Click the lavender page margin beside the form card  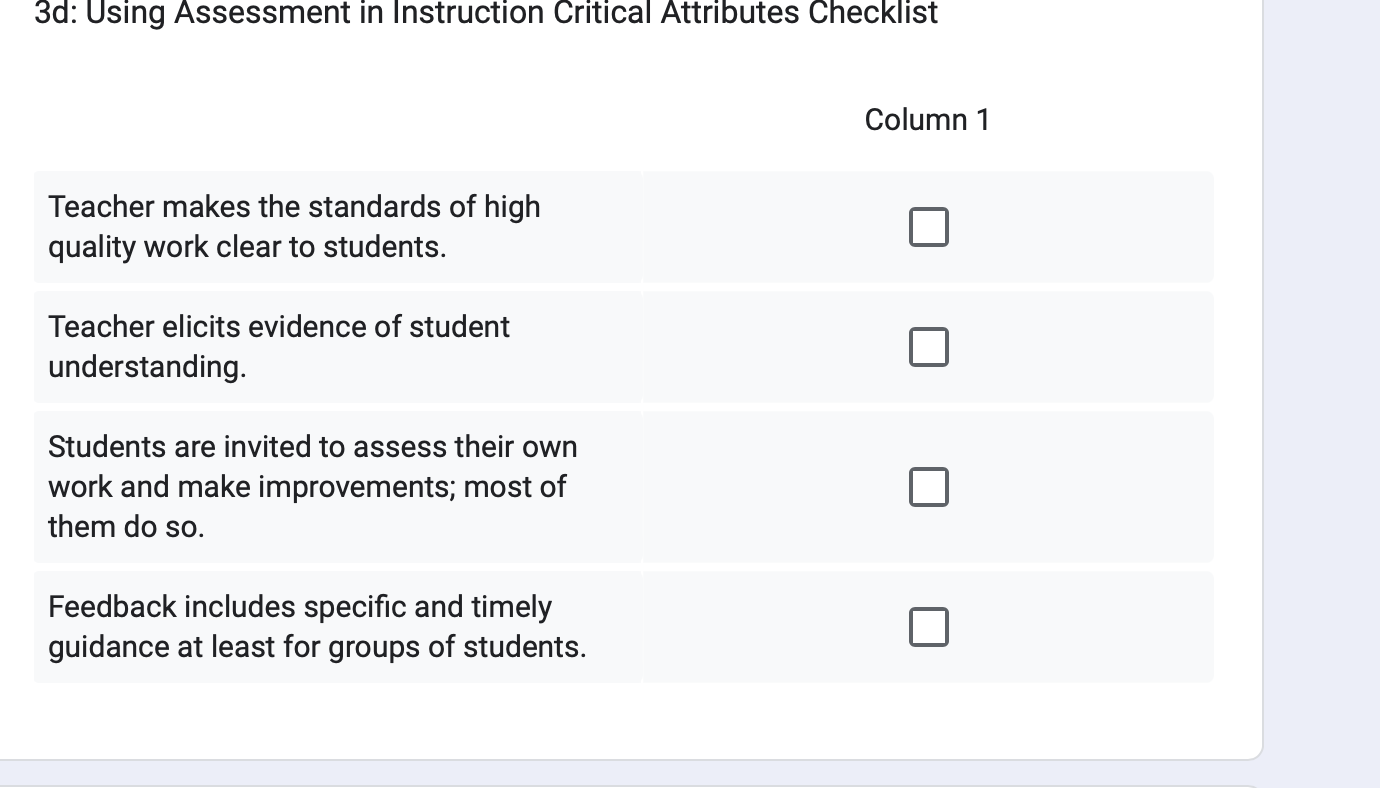1322,380
